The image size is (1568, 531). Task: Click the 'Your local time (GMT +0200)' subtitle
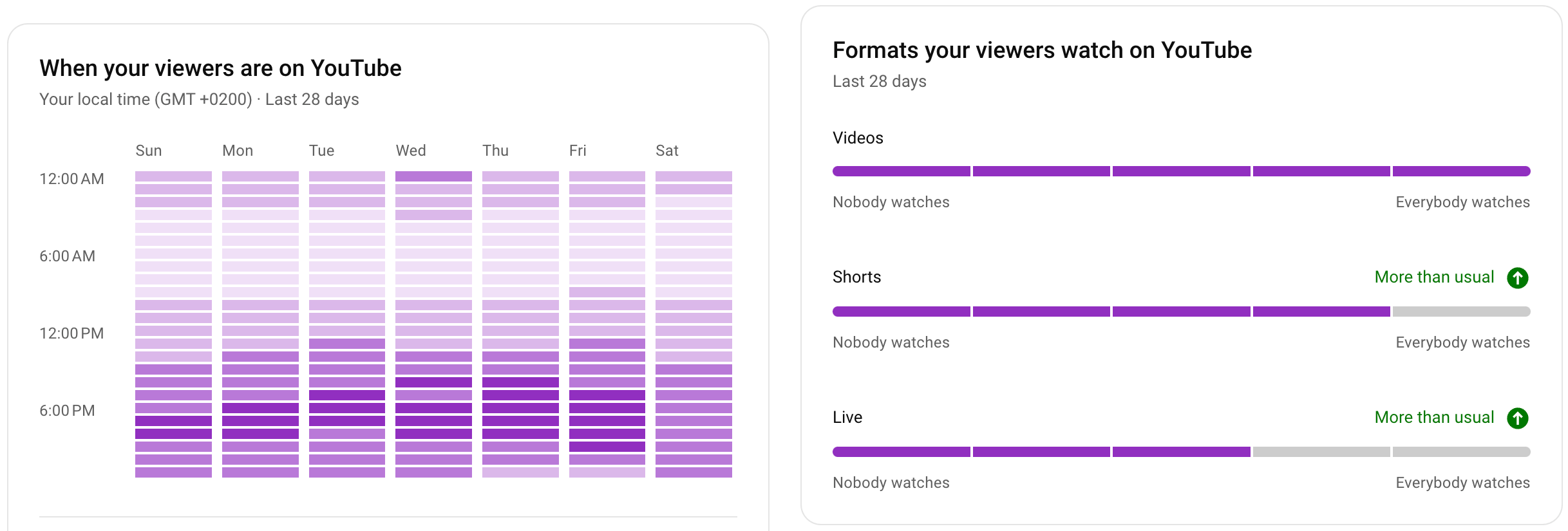pyautogui.click(x=146, y=99)
